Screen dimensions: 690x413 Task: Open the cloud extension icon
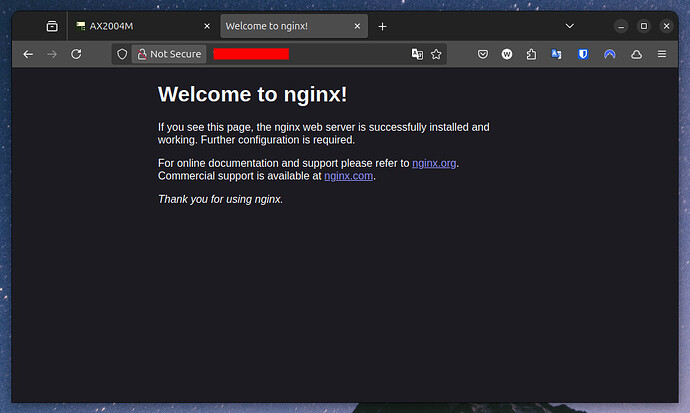tap(636, 54)
